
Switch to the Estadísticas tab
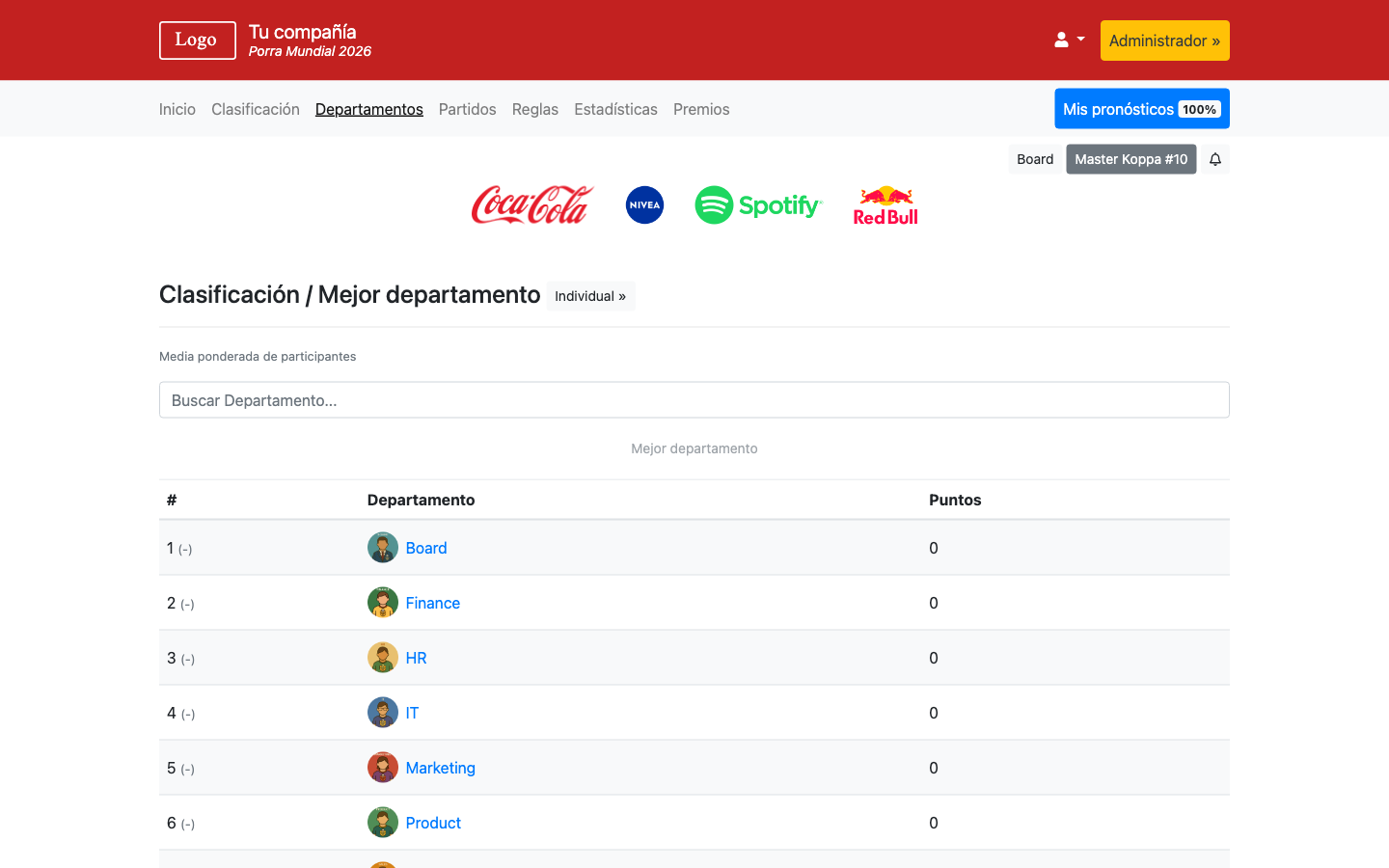[615, 109]
